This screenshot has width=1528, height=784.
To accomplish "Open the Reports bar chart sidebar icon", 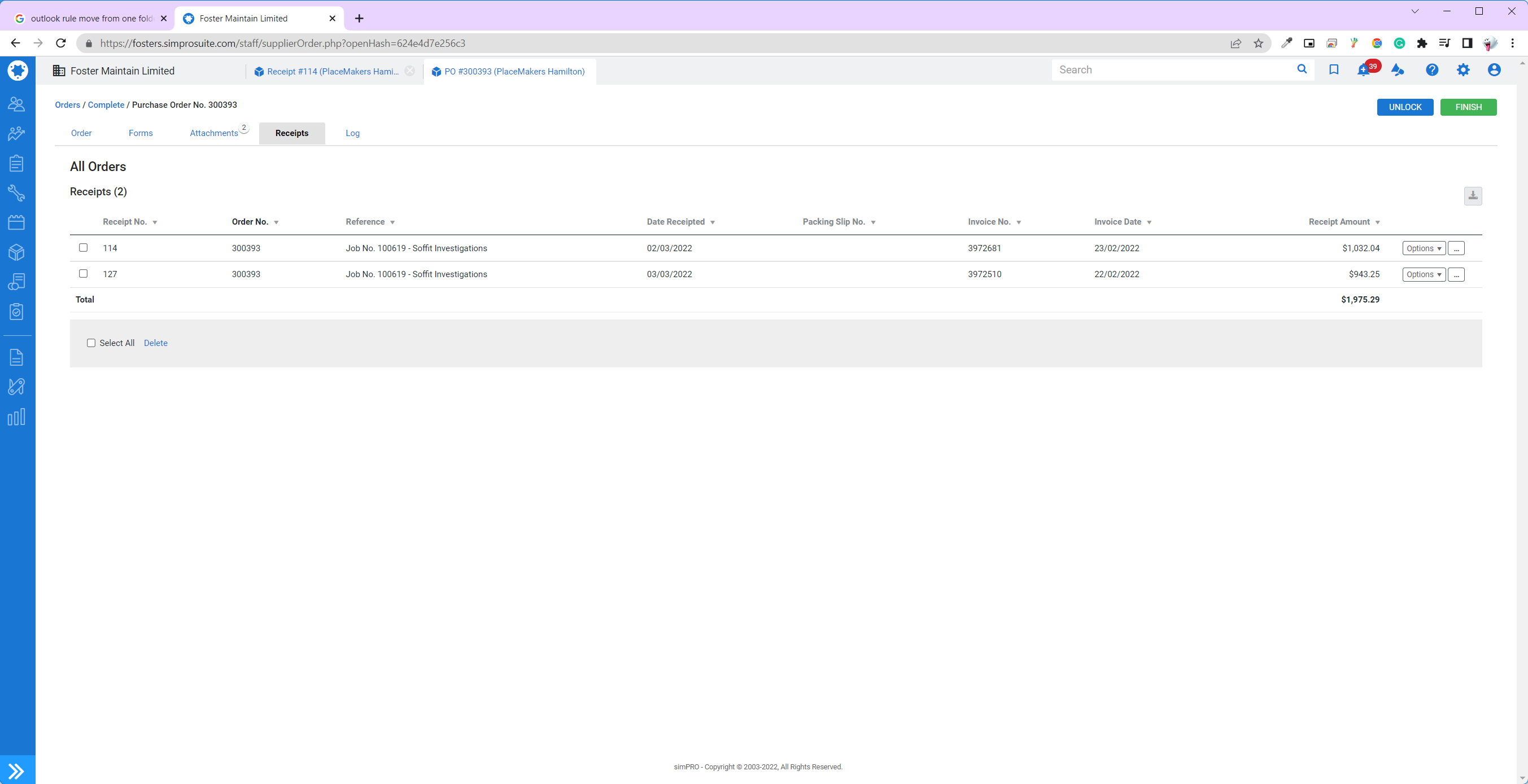I will pos(16,417).
